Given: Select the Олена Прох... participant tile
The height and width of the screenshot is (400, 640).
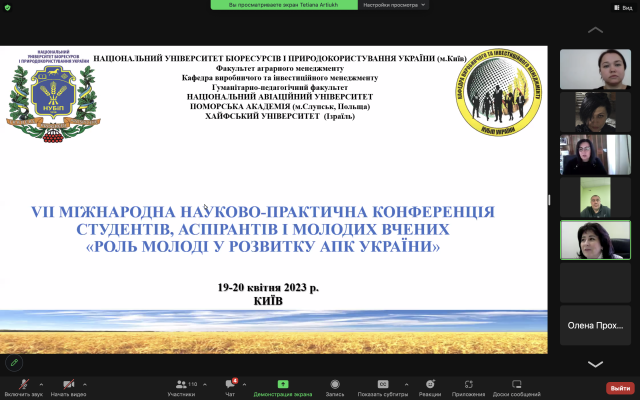Looking at the screenshot, I should click(595, 325).
